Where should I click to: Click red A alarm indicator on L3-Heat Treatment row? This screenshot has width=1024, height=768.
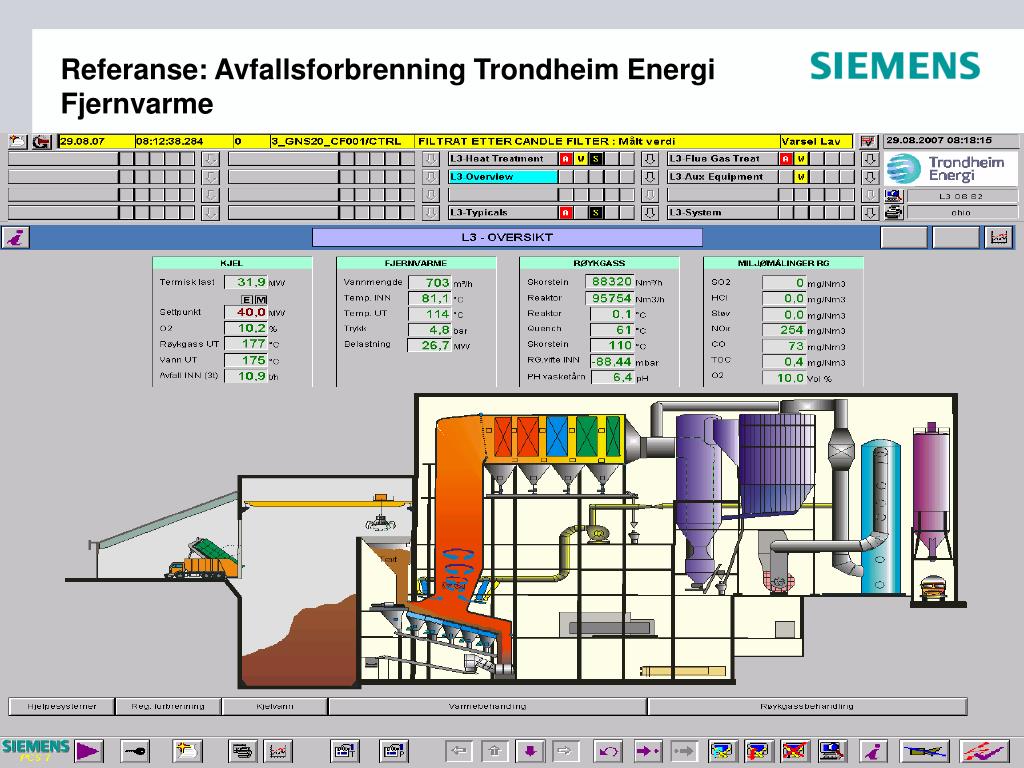[x=566, y=159]
